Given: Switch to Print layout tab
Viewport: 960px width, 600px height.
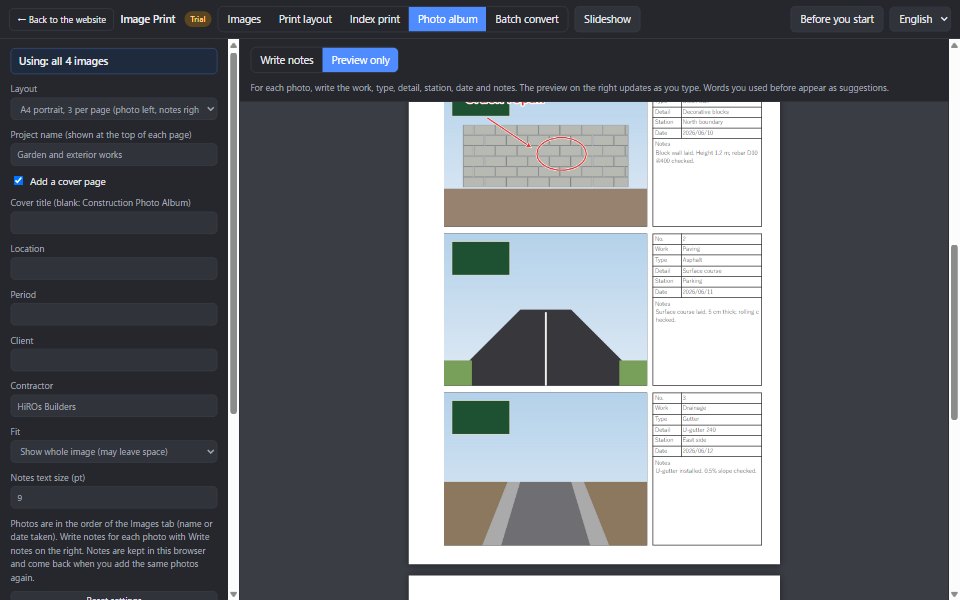Looking at the screenshot, I should 305,19.
